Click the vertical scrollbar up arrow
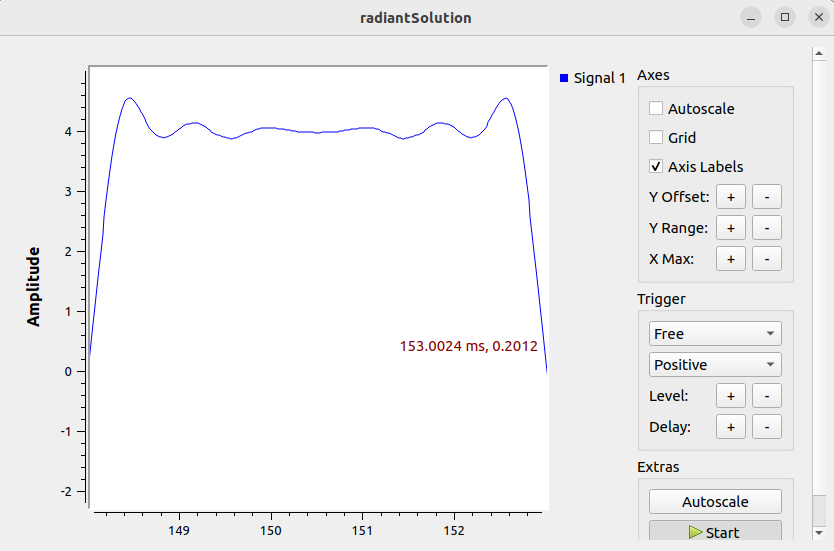The width and height of the screenshot is (834, 551). pos(819,53)
